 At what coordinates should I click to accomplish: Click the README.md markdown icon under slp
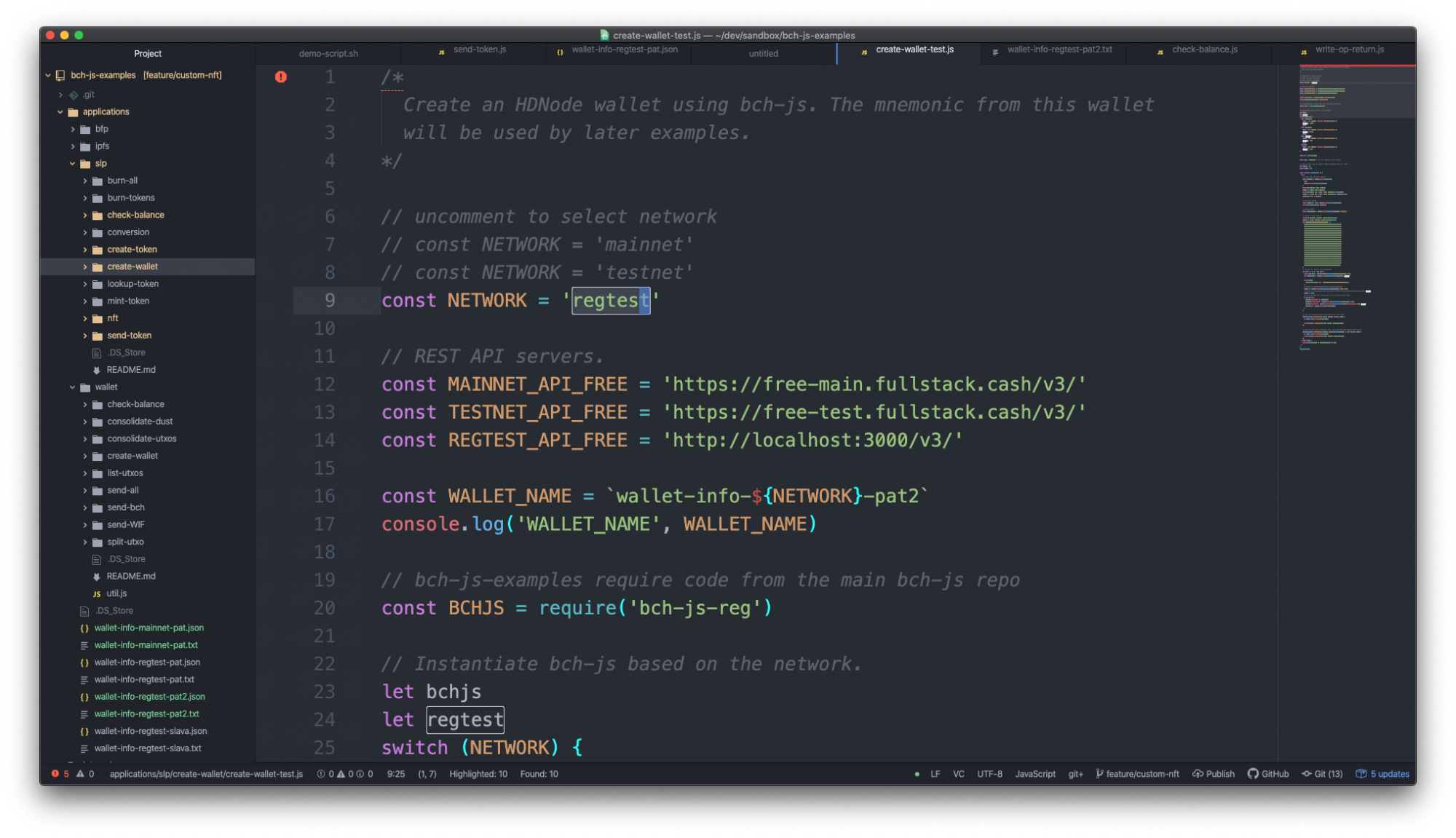coord(97,371)
